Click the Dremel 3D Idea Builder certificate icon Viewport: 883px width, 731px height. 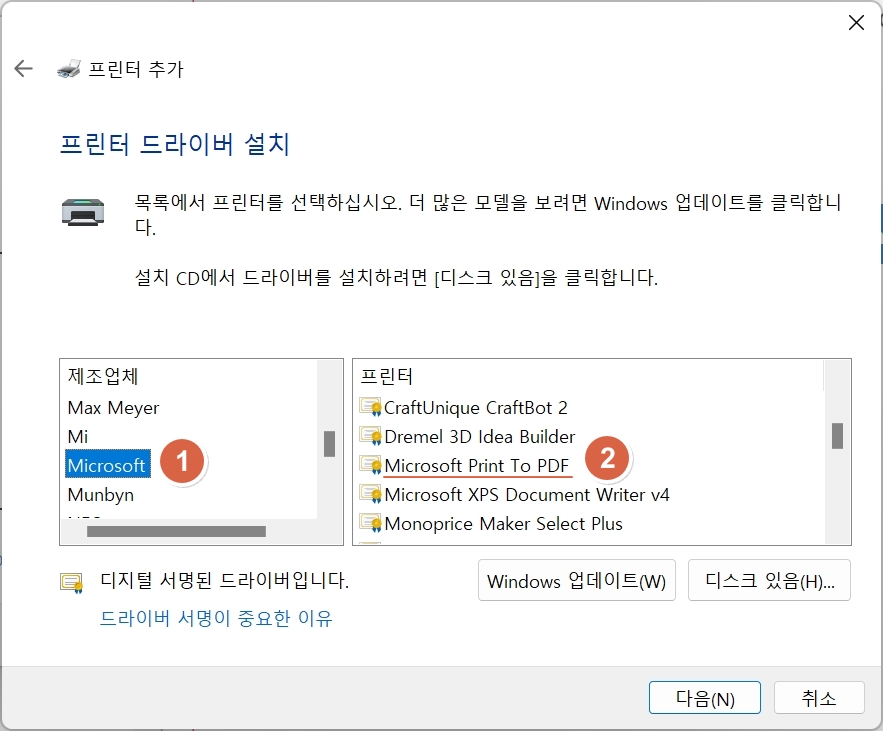371,436
